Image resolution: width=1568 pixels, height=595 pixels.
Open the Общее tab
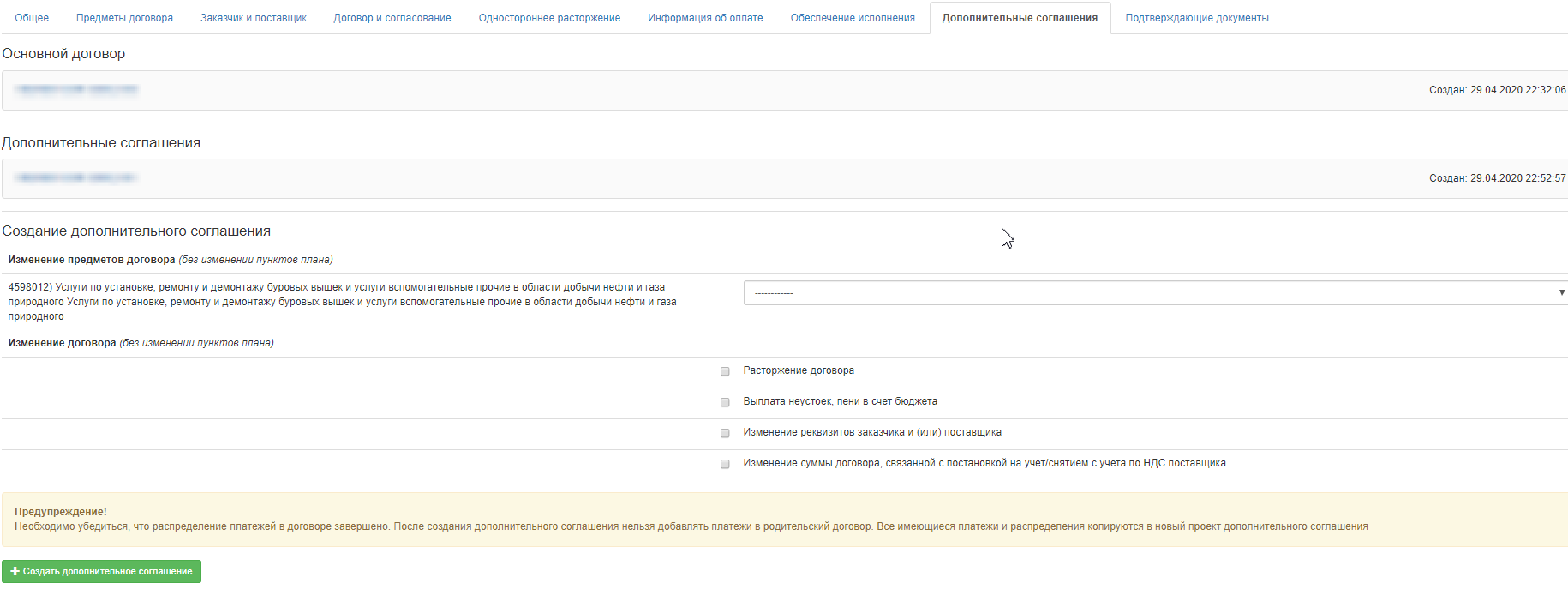point(32,18)
